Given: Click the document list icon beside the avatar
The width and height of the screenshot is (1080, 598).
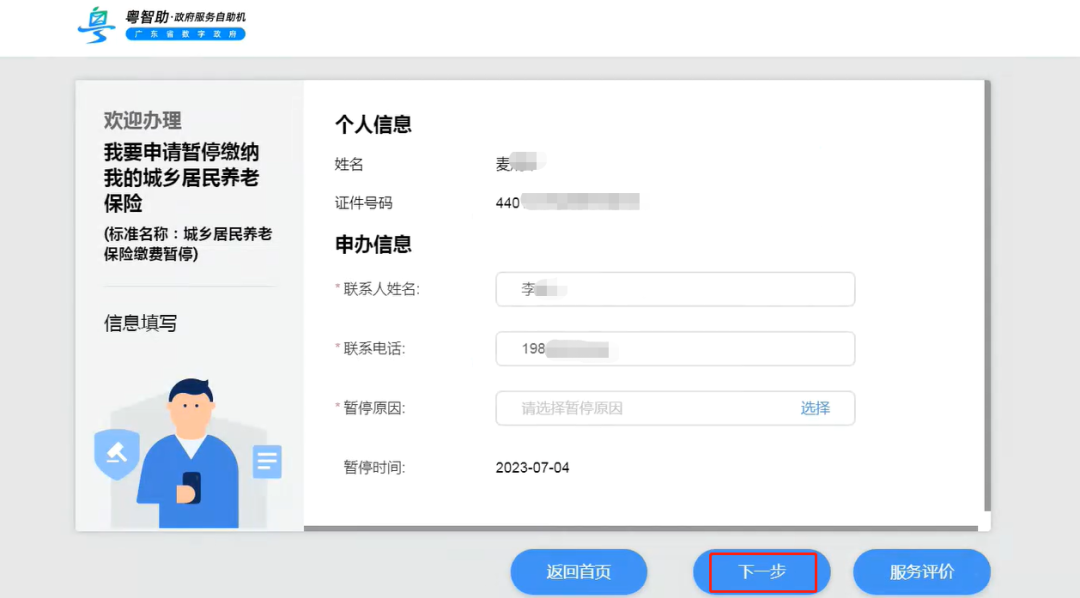Looking at the screenshot, I should click(x=266, y=461).
